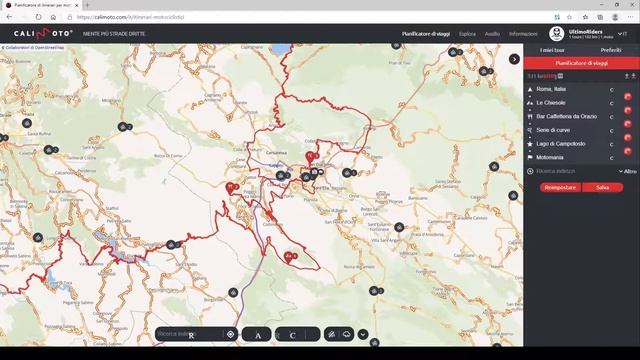Click the locate-me icon in map search

coord(230,334)
